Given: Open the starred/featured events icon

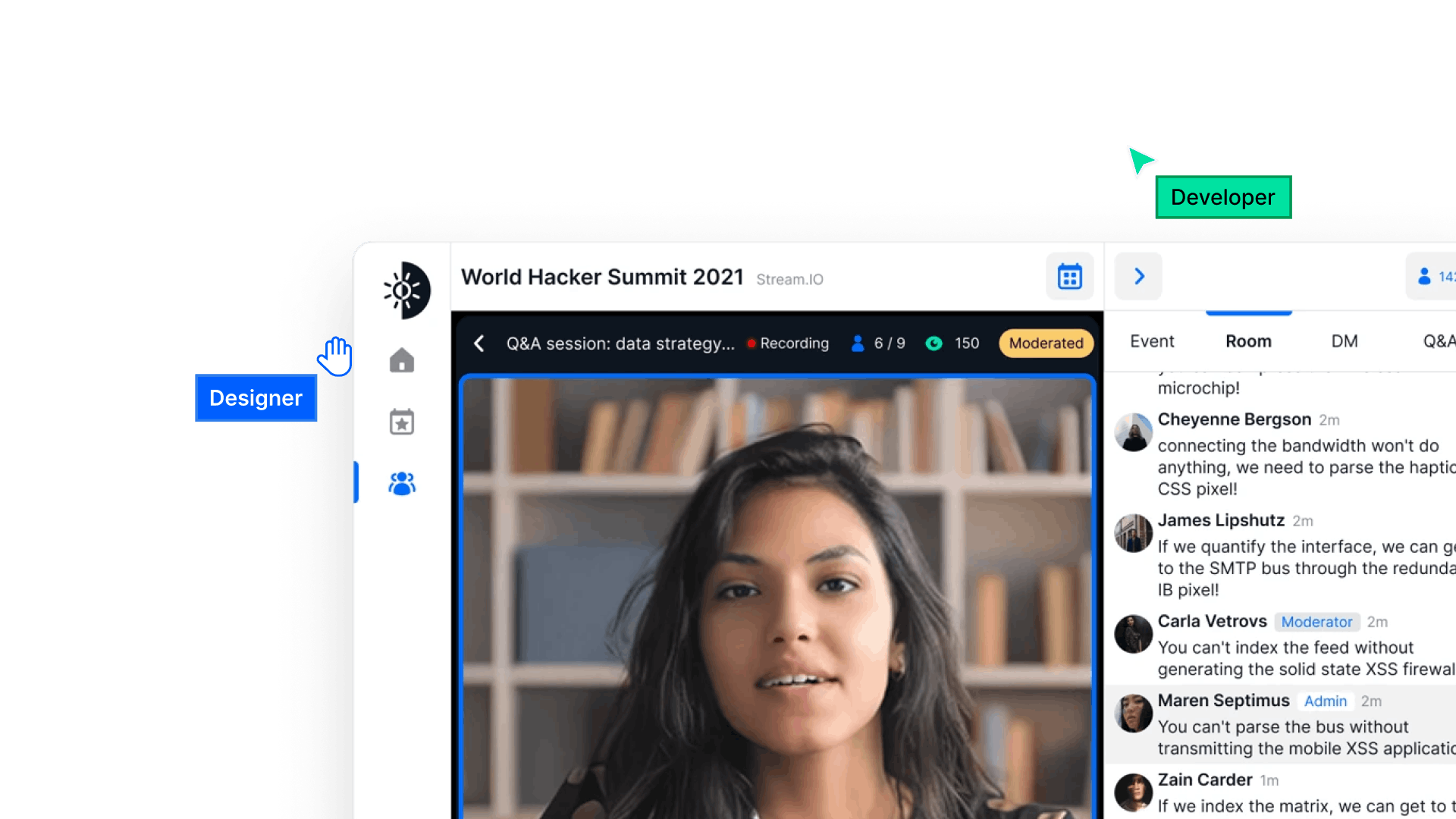Looking at the screenshot, I should click(400, 421).
